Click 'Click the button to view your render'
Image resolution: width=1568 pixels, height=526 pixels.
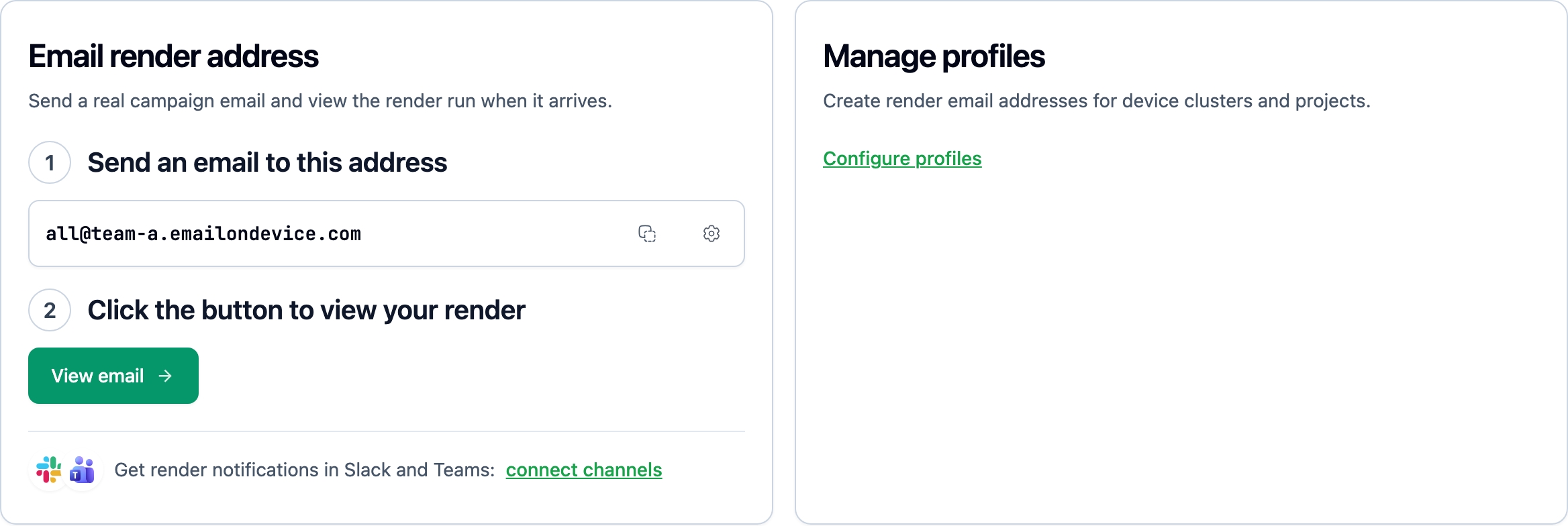[306, 310]
